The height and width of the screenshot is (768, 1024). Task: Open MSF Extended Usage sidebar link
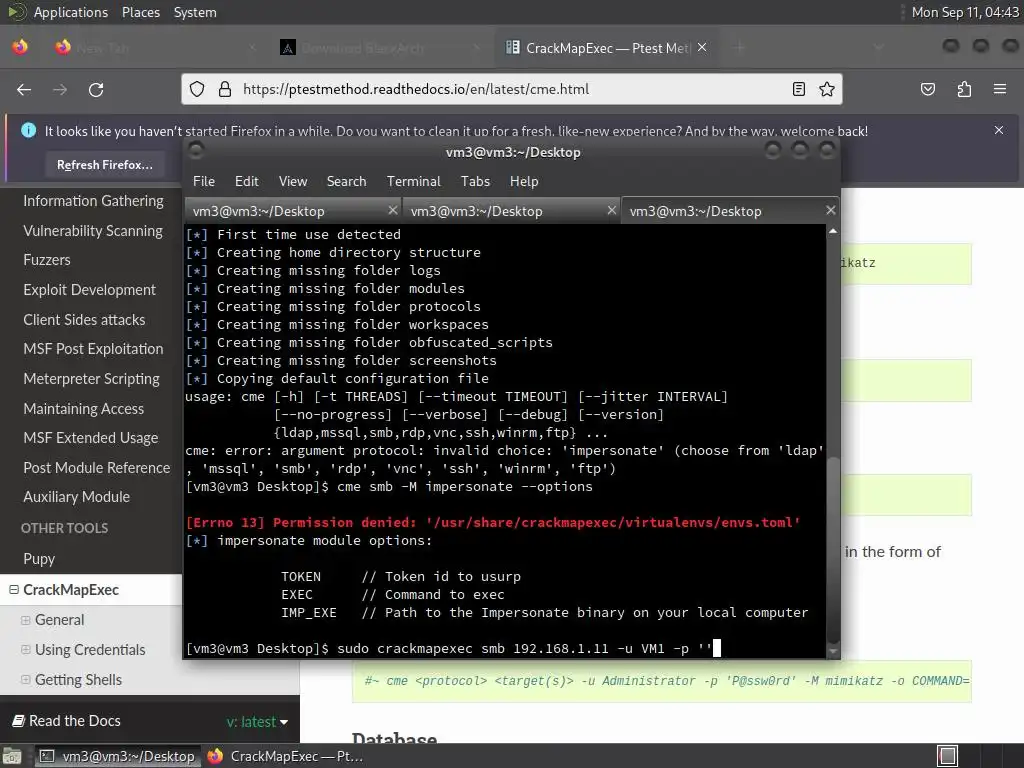click(91, 438)
